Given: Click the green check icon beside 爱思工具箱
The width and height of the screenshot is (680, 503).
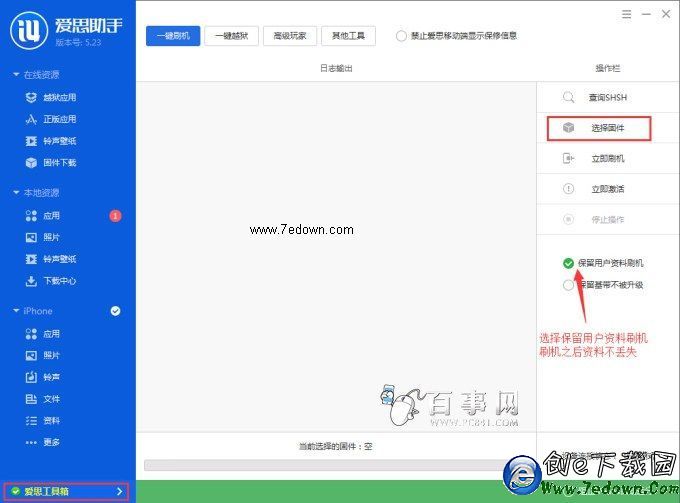Looking at the screenshot, I should pos(16,491).
